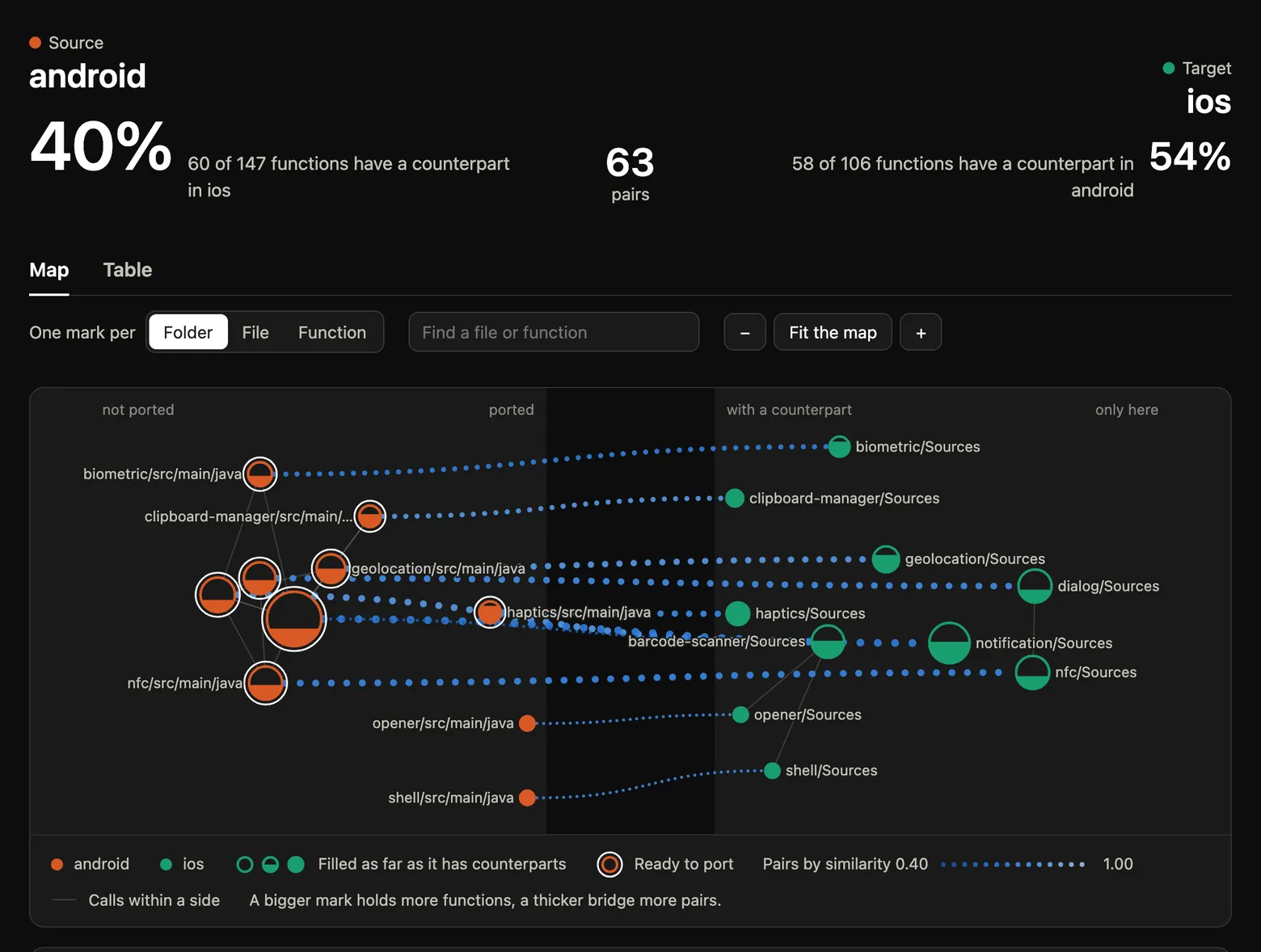Viewport: 1261px width, 952px height.
Task: Click the '54%' target coverage figure
Action: click(1190, 157)
